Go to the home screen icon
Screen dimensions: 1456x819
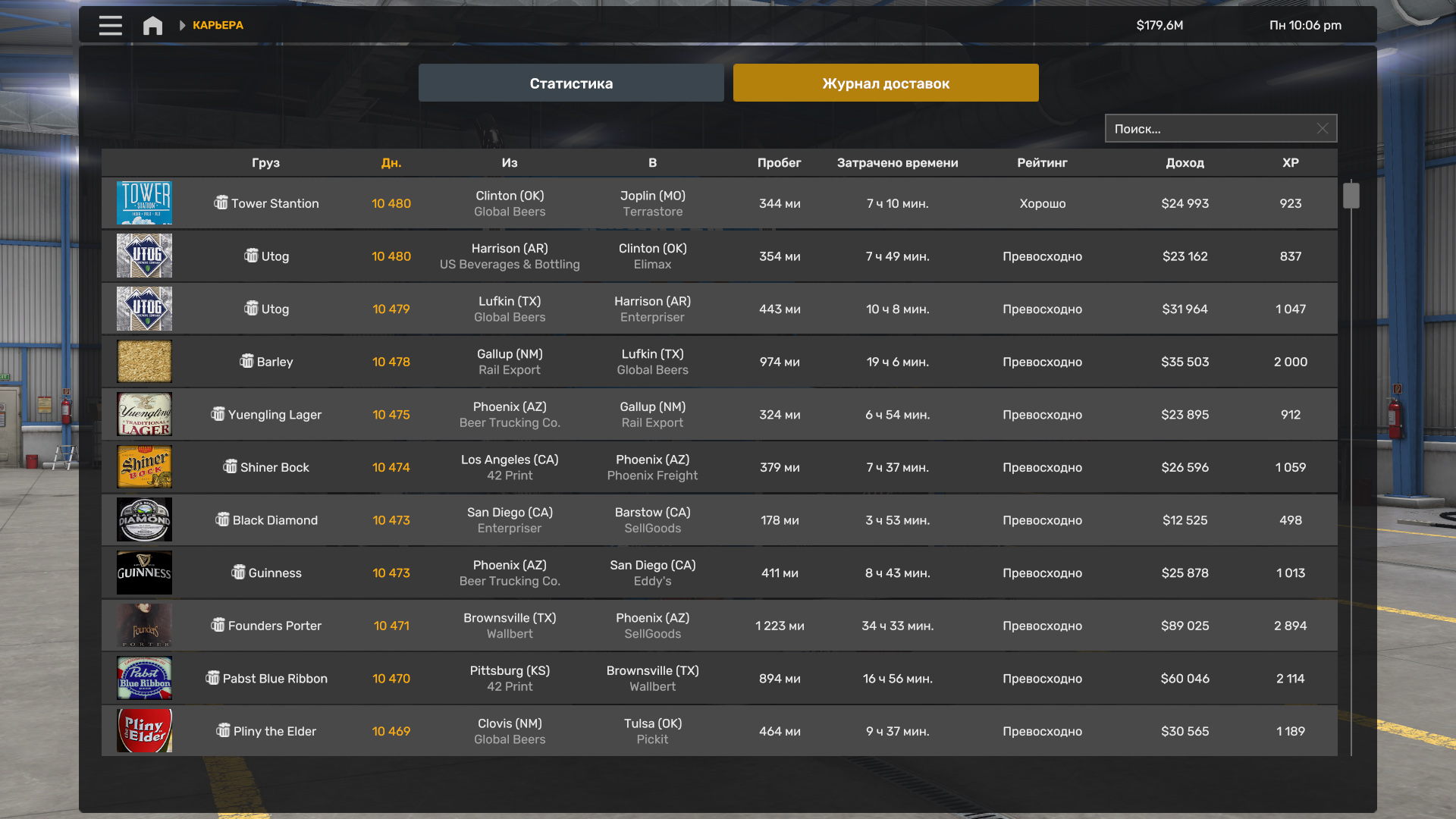[152, 26]
